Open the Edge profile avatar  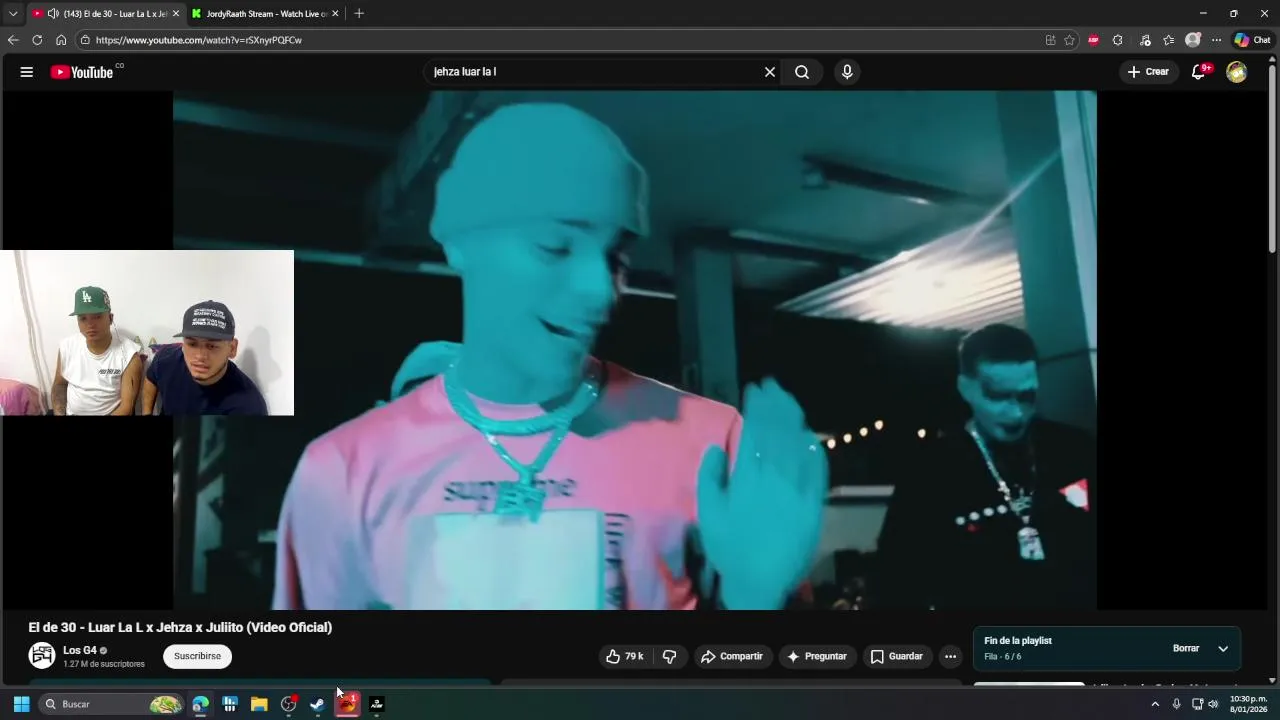[1192, 40]
